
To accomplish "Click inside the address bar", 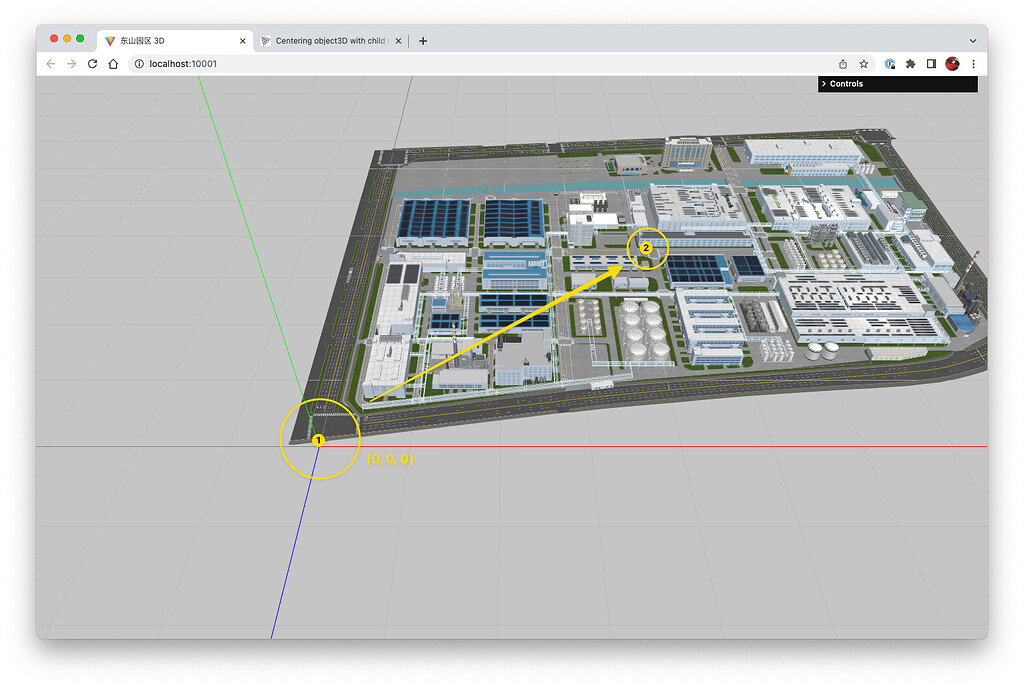I will pos(300,63).
